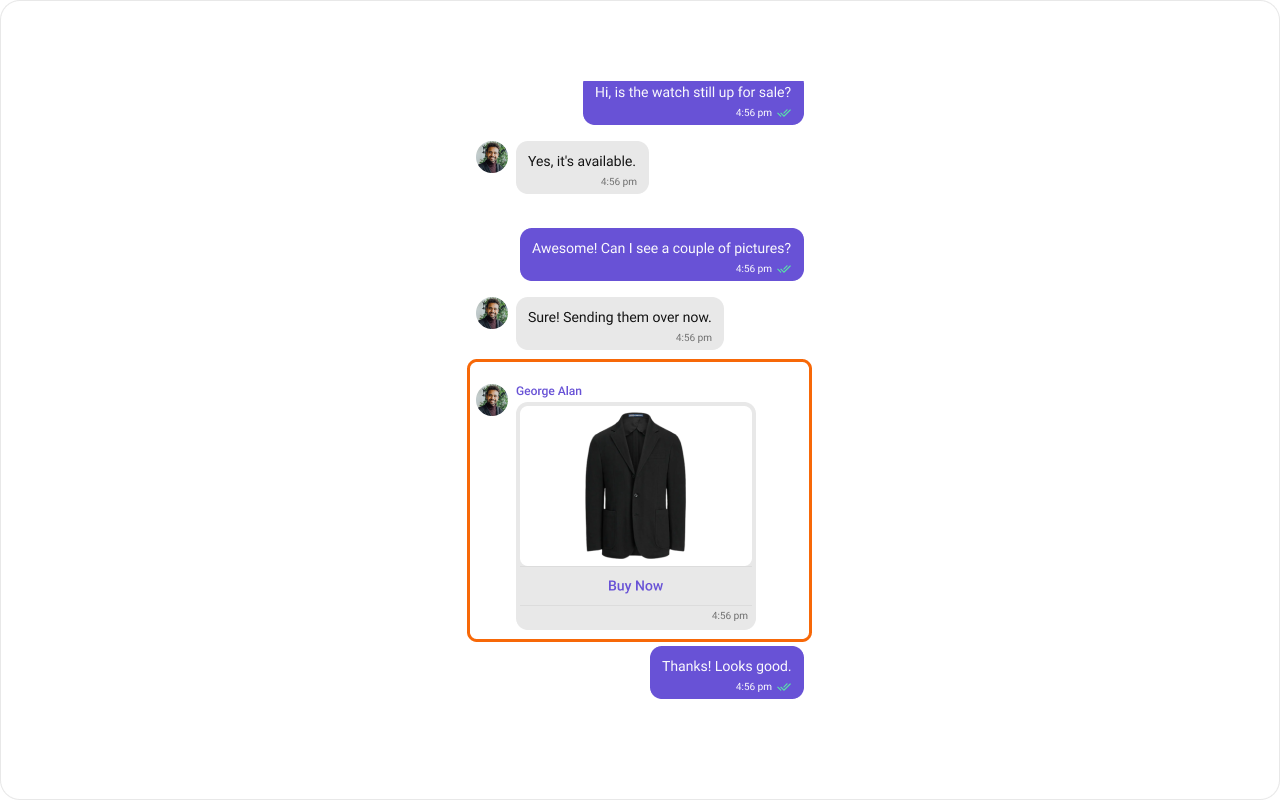Select the "Hi, is the watch still up for sale?" bubble
The image size is (1280, 800).
693,102
